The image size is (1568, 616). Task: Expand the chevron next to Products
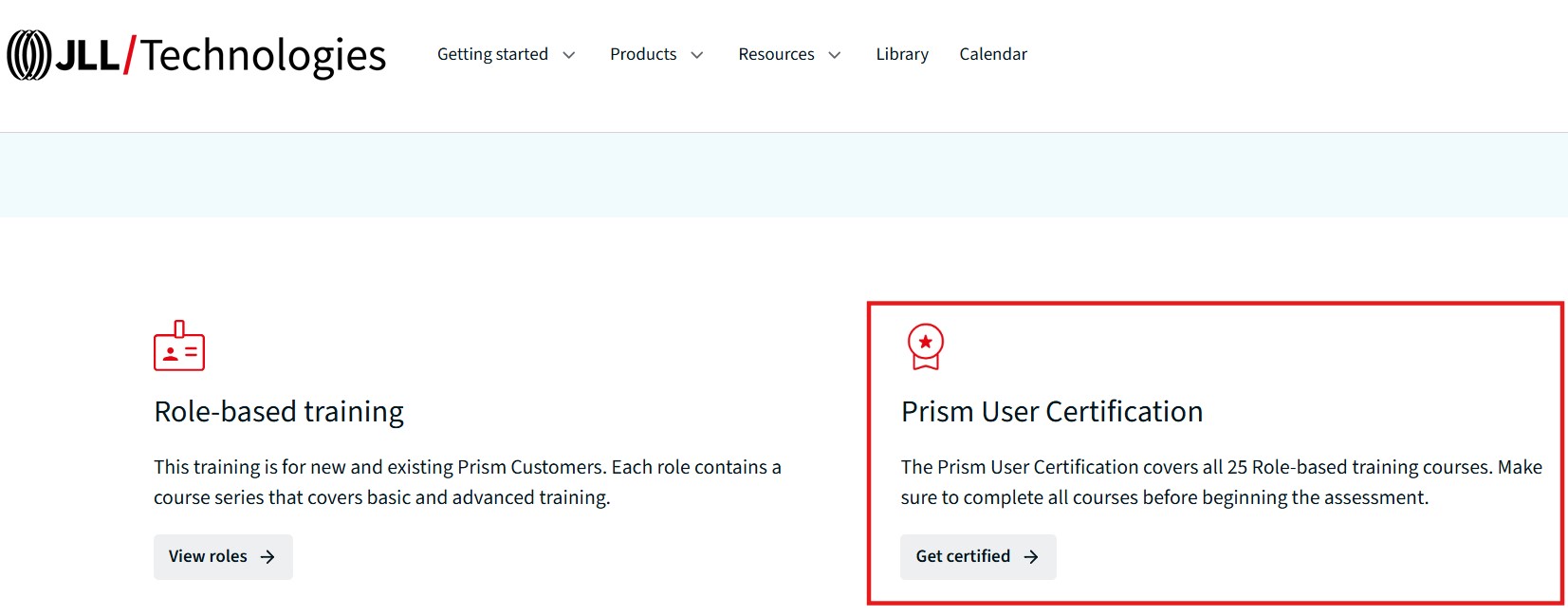point(697,55)
